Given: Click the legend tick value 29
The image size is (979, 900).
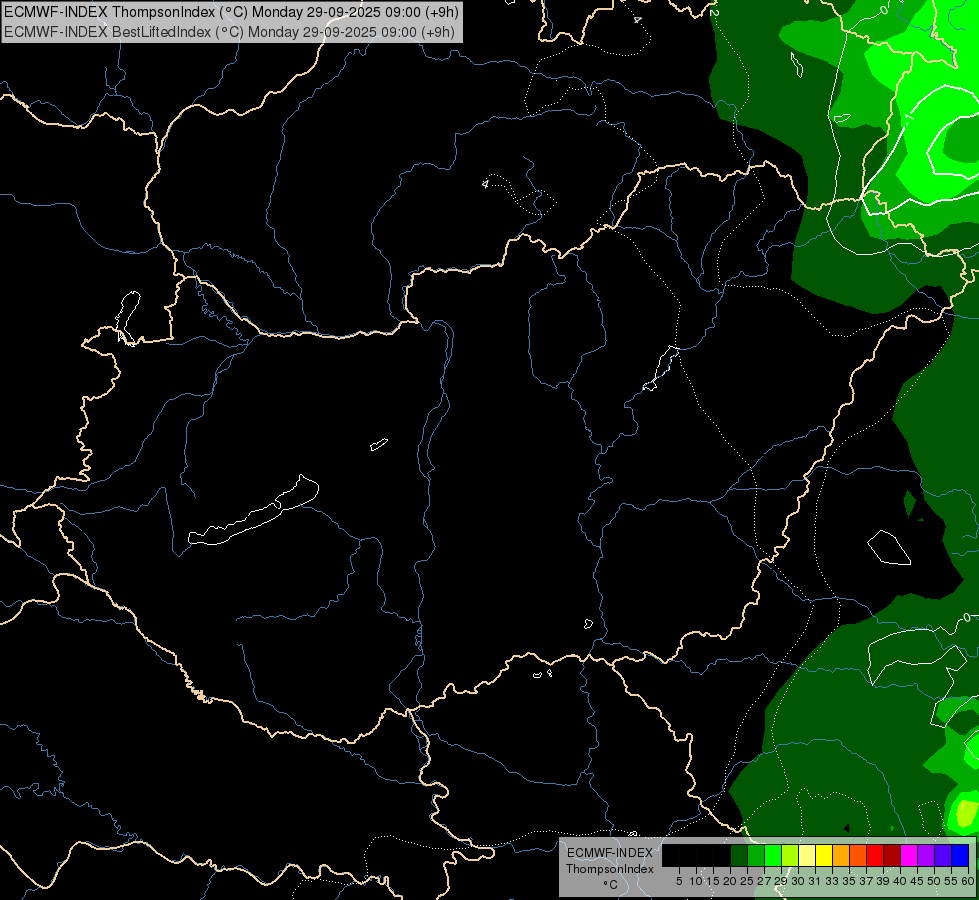Looking at the screenshot, I should coord(781,881).
